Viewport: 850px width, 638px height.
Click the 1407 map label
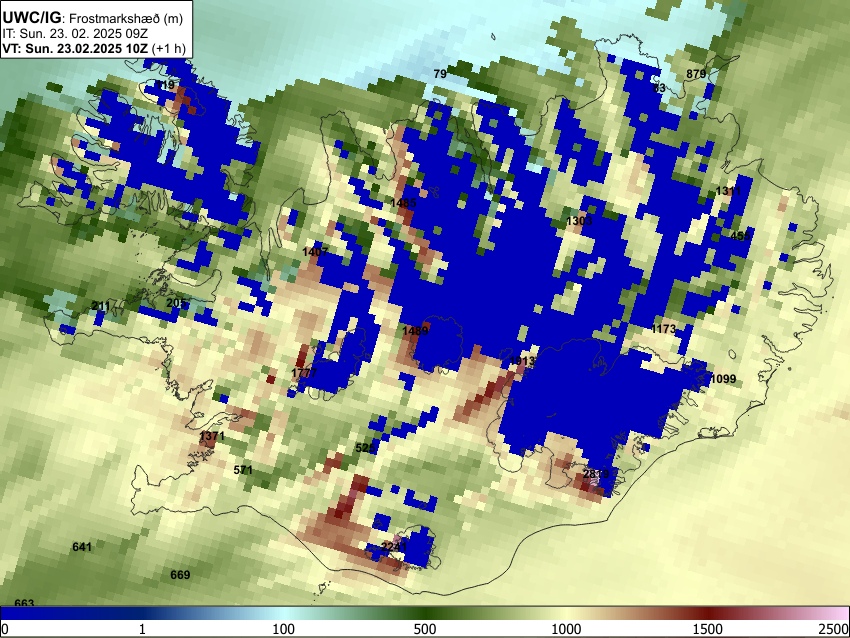[x=315, y=252]
